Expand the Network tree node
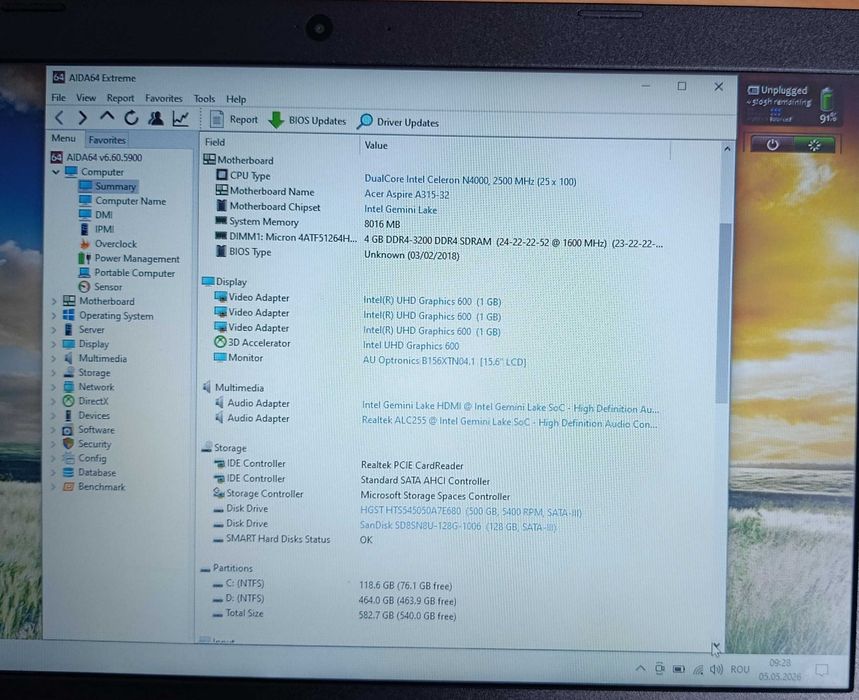This screenshot has height=700, width=859. [54, 387]
